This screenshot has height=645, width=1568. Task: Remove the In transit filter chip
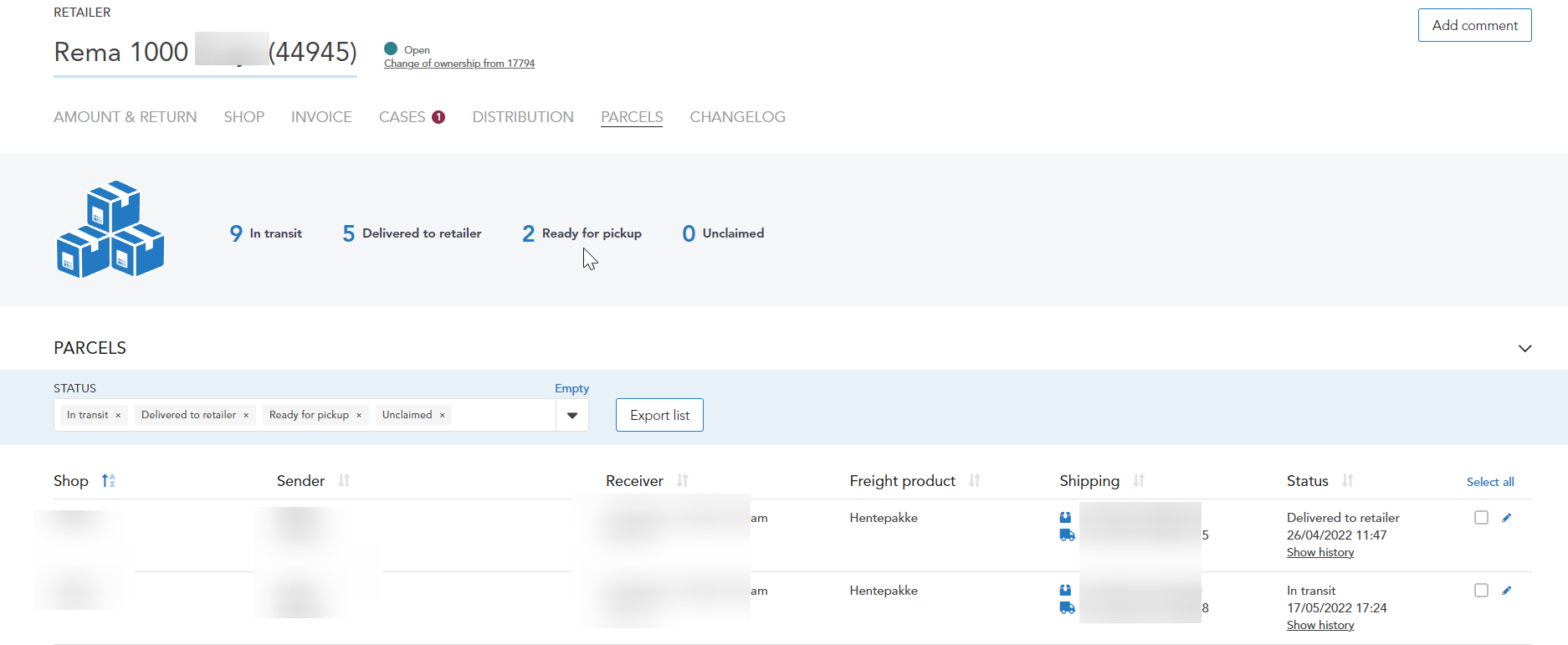[118, 415]
